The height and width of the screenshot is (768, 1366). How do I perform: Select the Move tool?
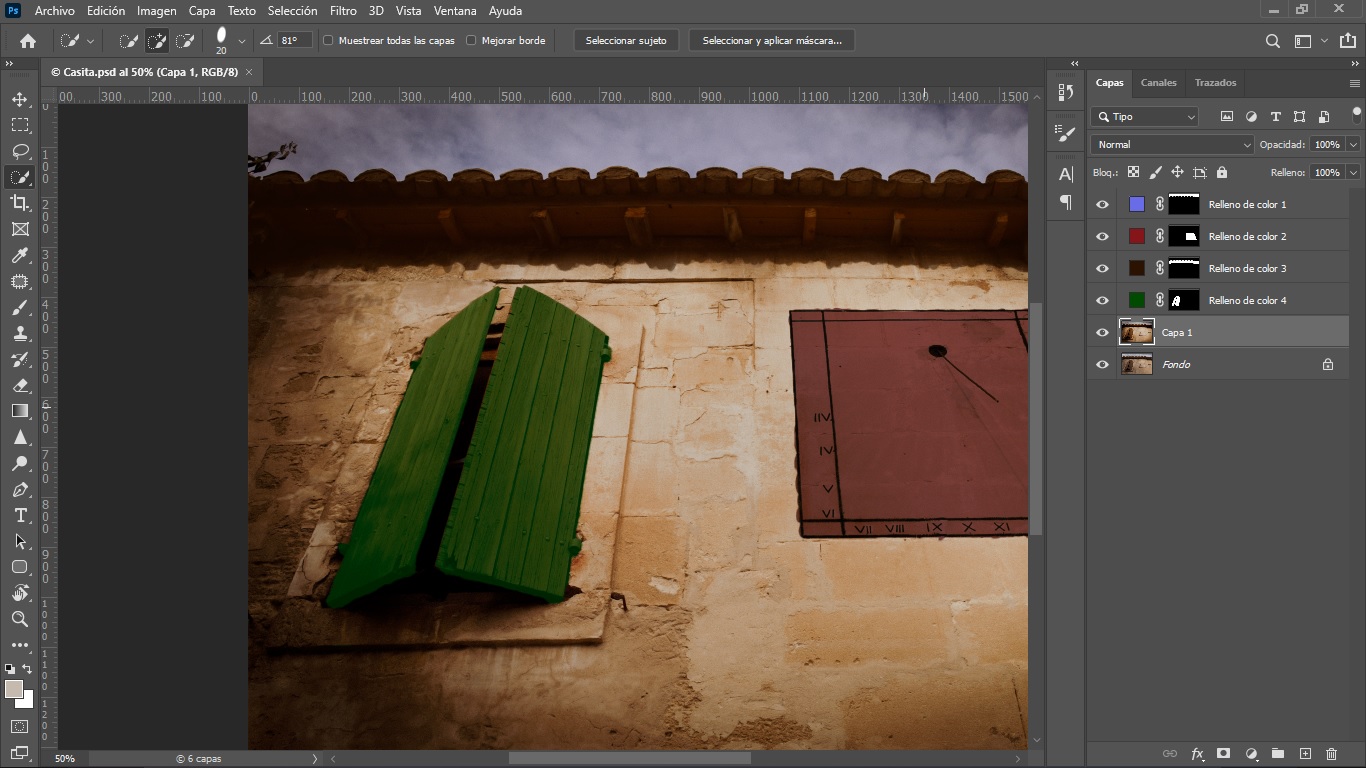click(20, 99)
